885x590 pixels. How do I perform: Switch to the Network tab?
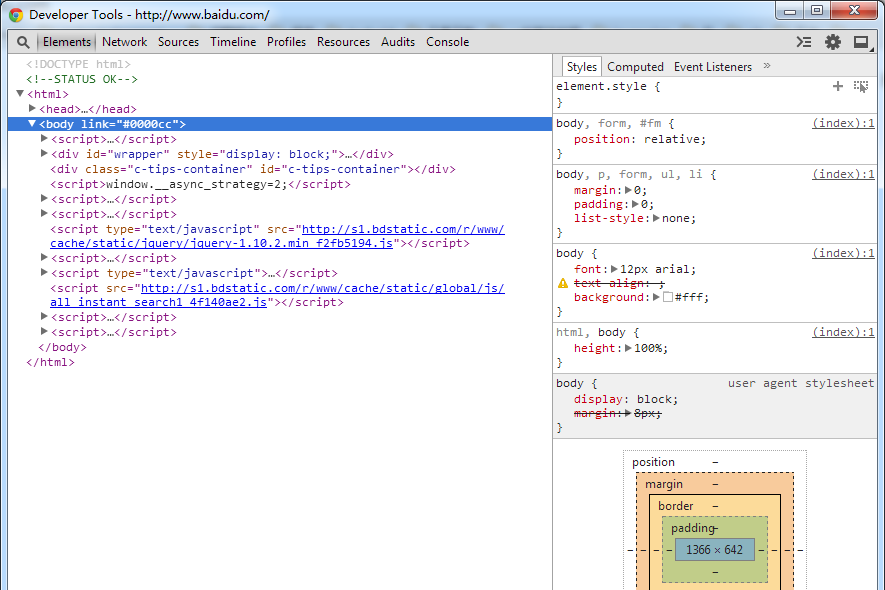pos(125,42)
